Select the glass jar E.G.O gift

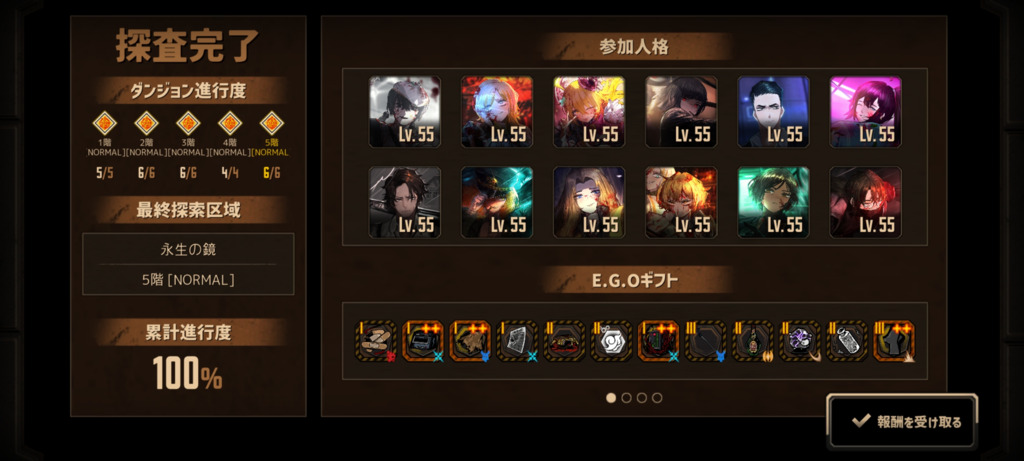pos(846,341)
